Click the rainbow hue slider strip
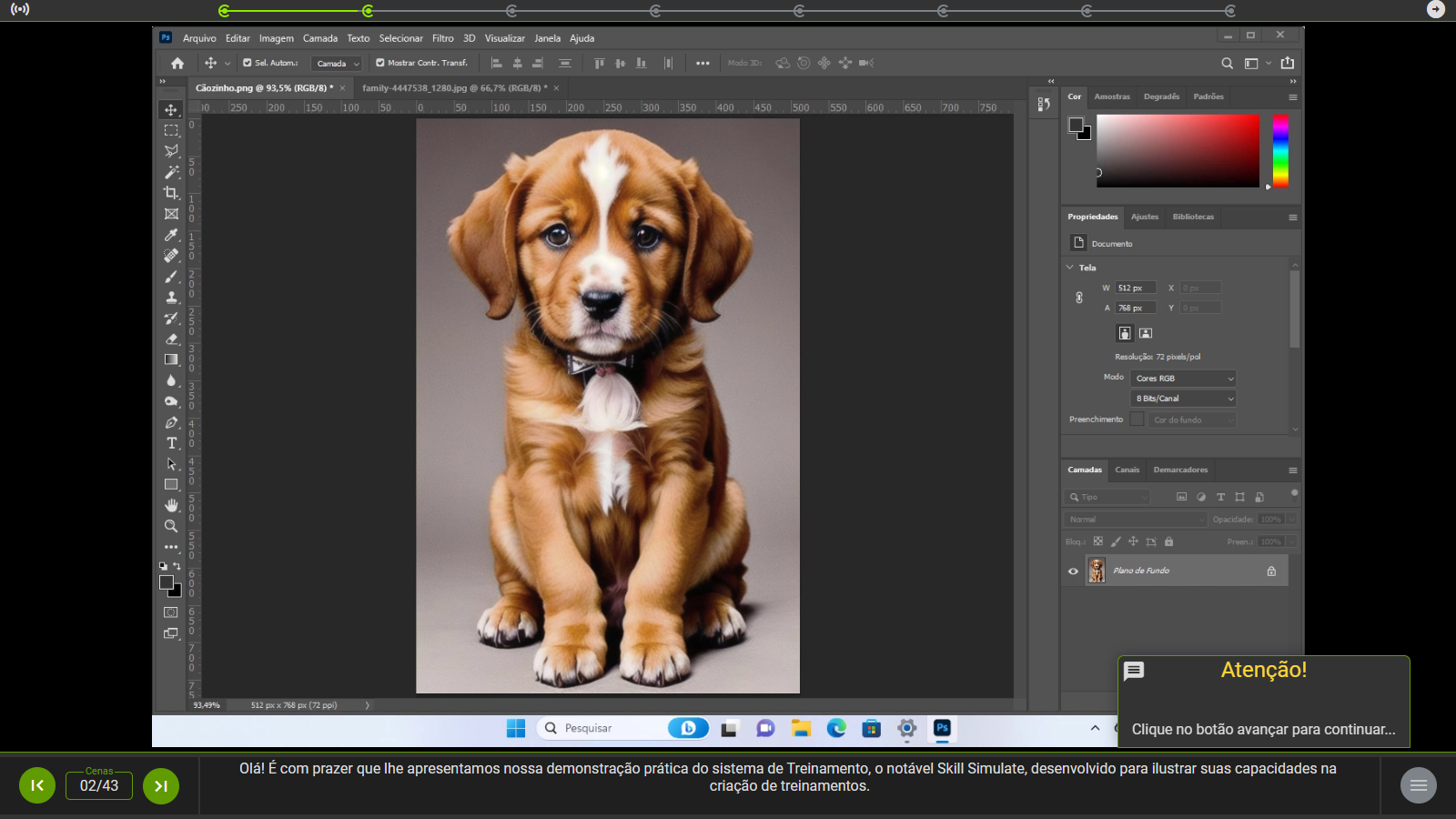This screenshot has width=1456, height=819. [1280, 151]
